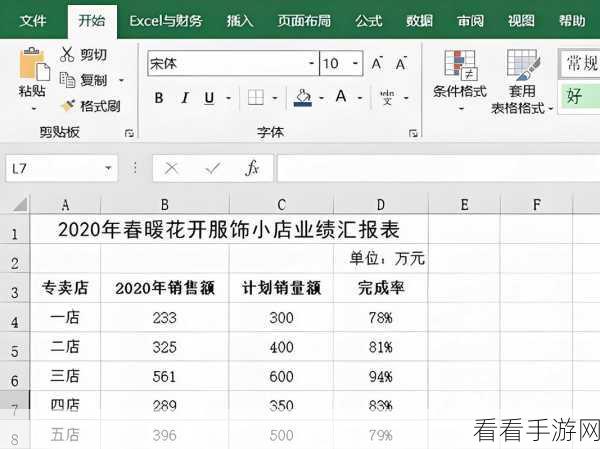Select cell with value 94%
This screenshot has height=449, width=600.
(x=381, y=377)
